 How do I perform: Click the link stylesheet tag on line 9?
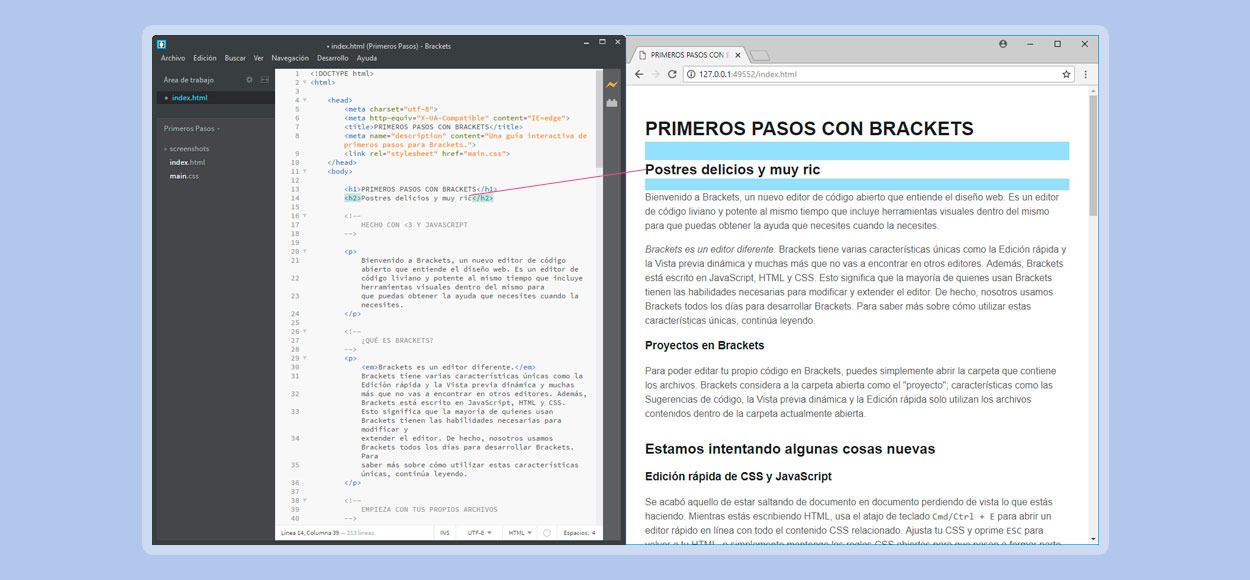[427, 154]
